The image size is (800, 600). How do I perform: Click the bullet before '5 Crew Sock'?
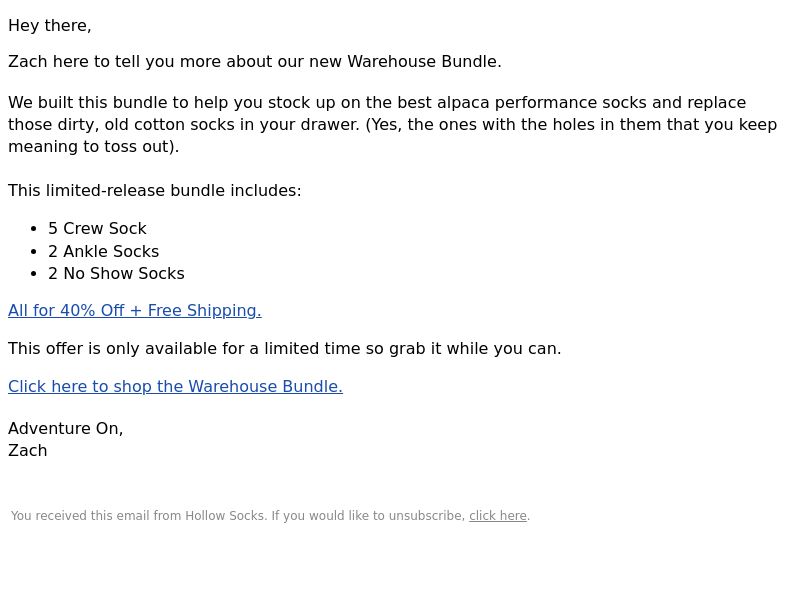(34, 229)
